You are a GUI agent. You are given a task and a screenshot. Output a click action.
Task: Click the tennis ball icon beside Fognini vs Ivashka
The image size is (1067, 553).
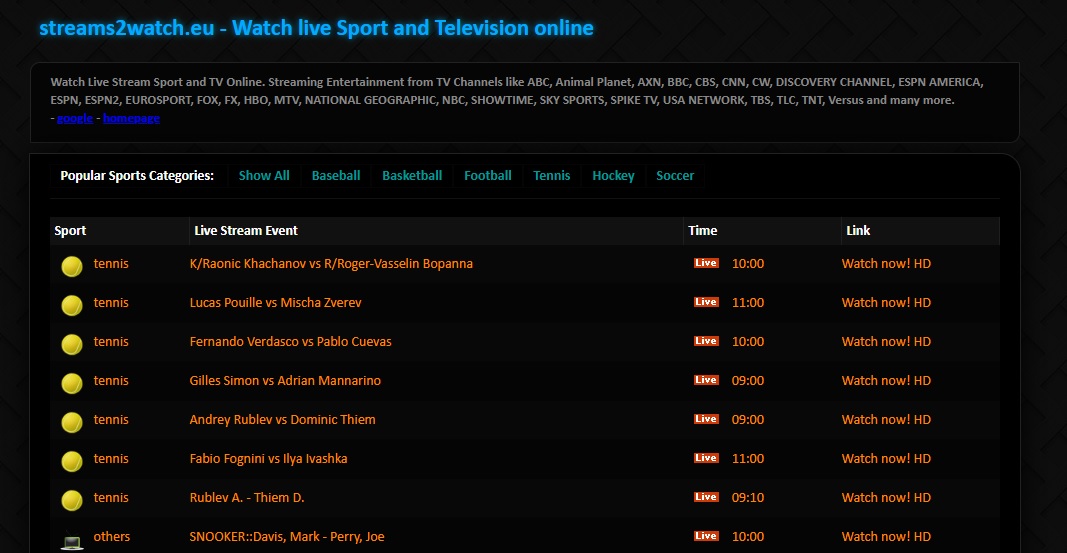click(72, 461)
